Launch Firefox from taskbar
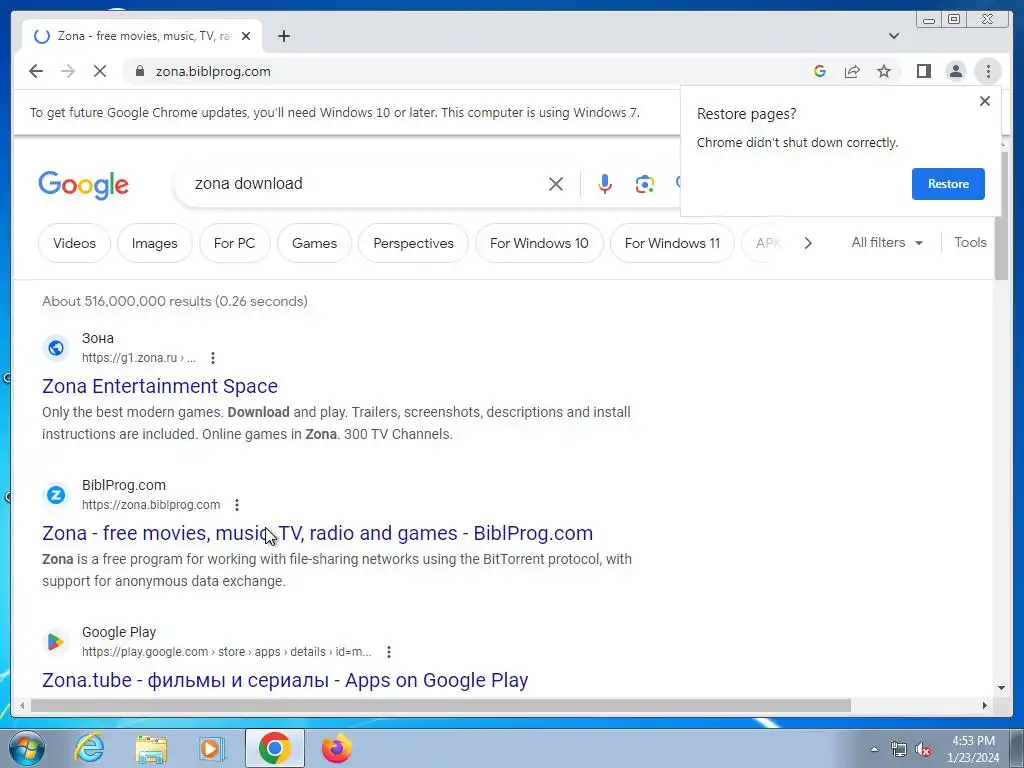Viewport: 1024px width, 768px height. pyautogui.click(x=336, y=748)
